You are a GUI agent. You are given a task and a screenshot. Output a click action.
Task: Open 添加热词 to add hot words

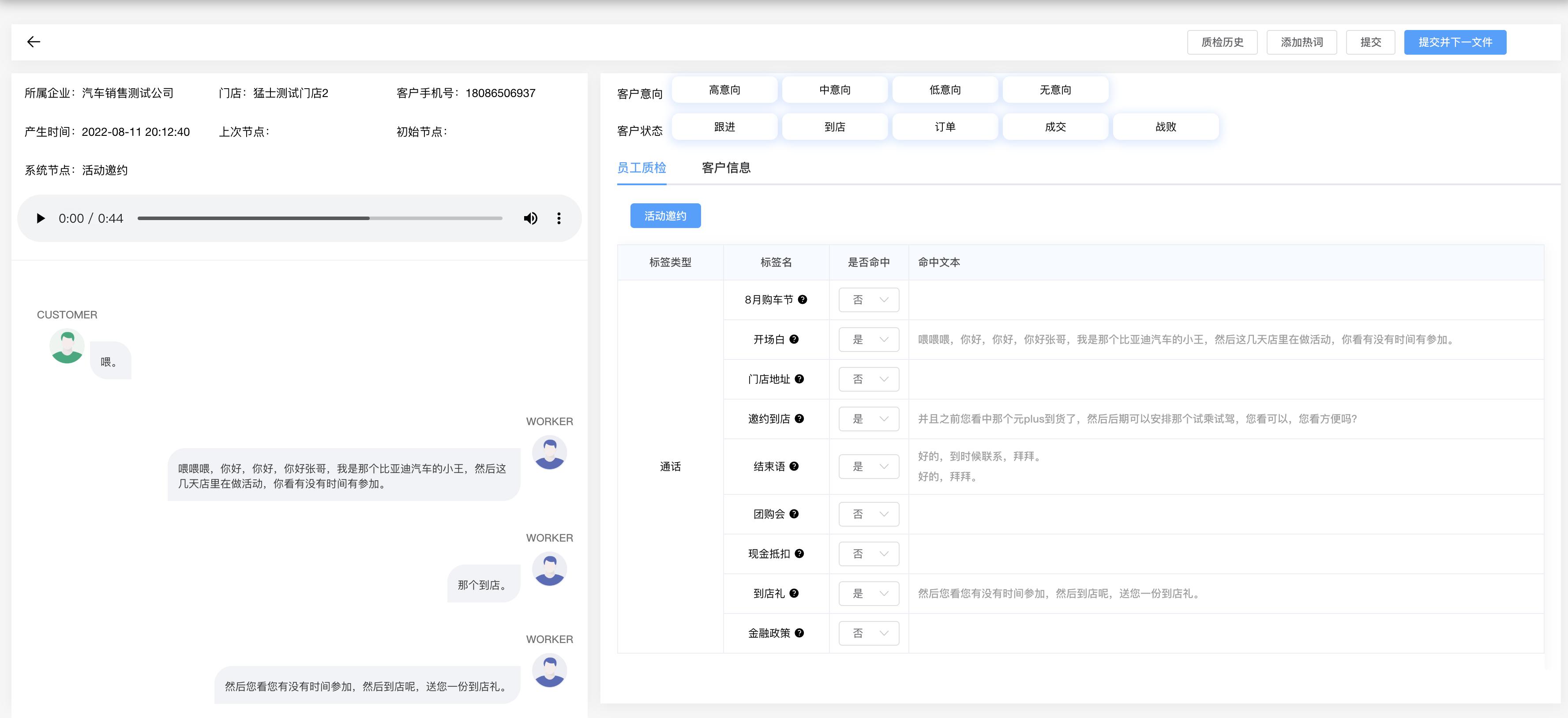[1302, 42]
